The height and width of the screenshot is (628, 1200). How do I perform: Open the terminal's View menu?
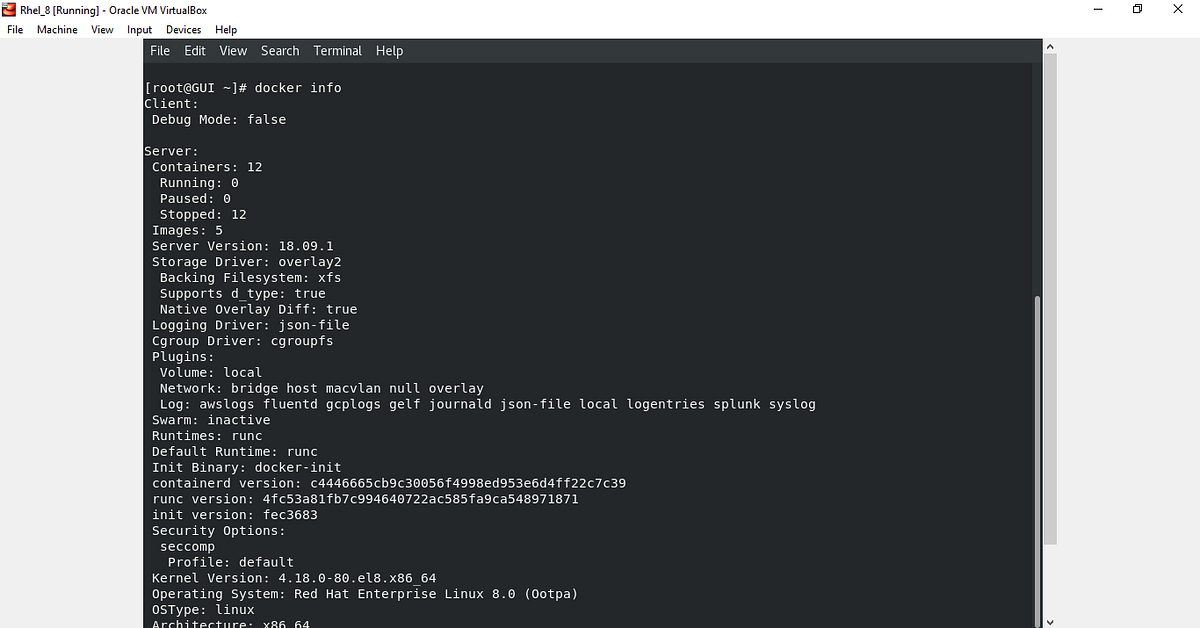tap(233, 50)
